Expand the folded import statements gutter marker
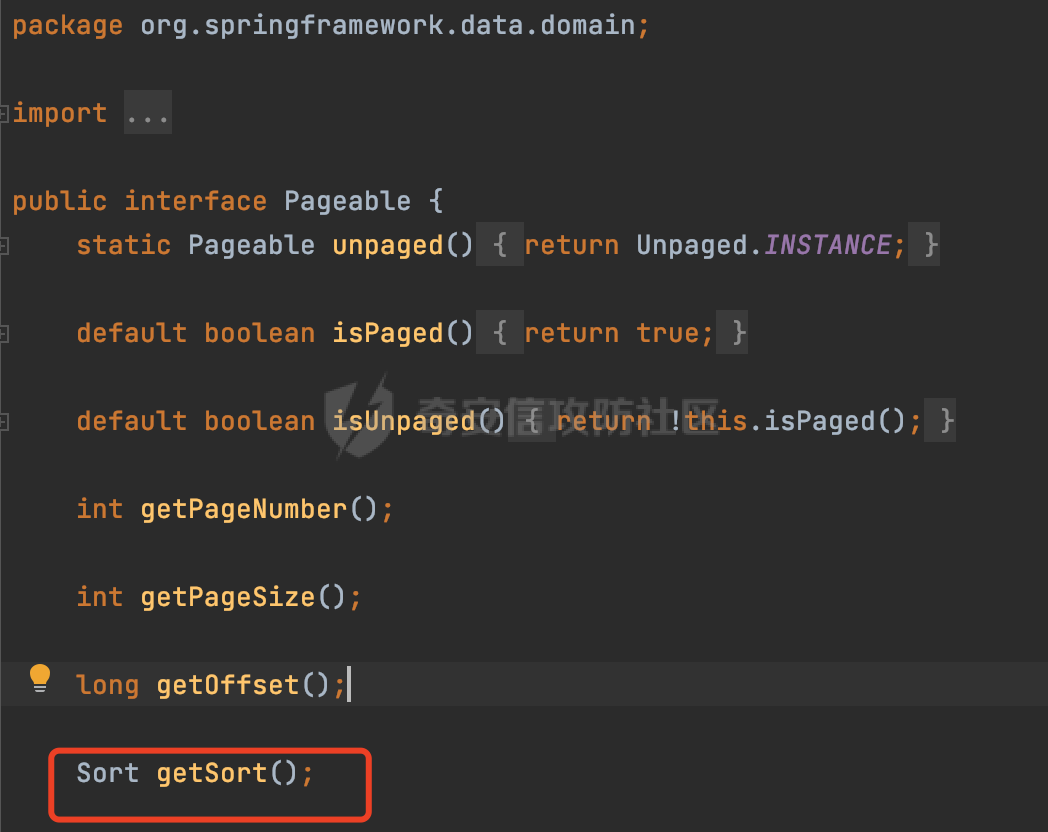 [4, 113]
